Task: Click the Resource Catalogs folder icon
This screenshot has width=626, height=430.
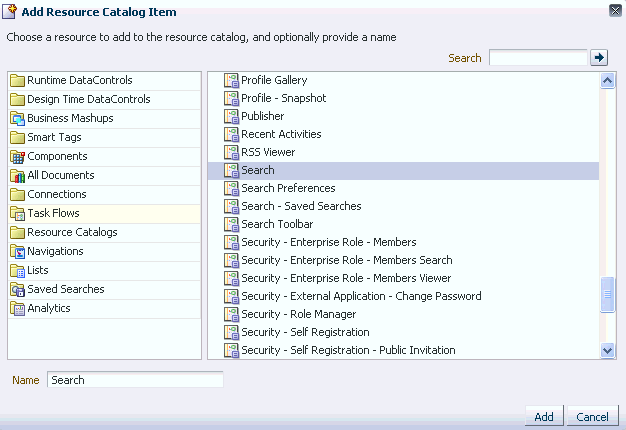Action: (x=17, y=232)
